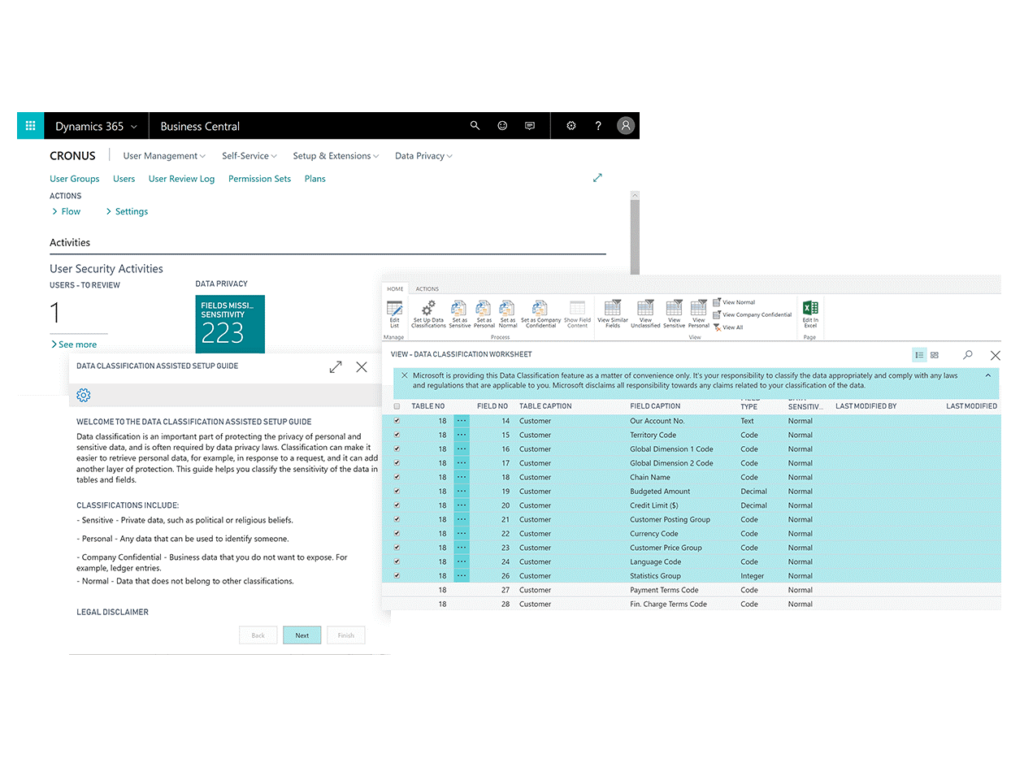Switch to the Actions ribbon tab
The height and width of the screenshot is (767, 1024).
(427, 289)
